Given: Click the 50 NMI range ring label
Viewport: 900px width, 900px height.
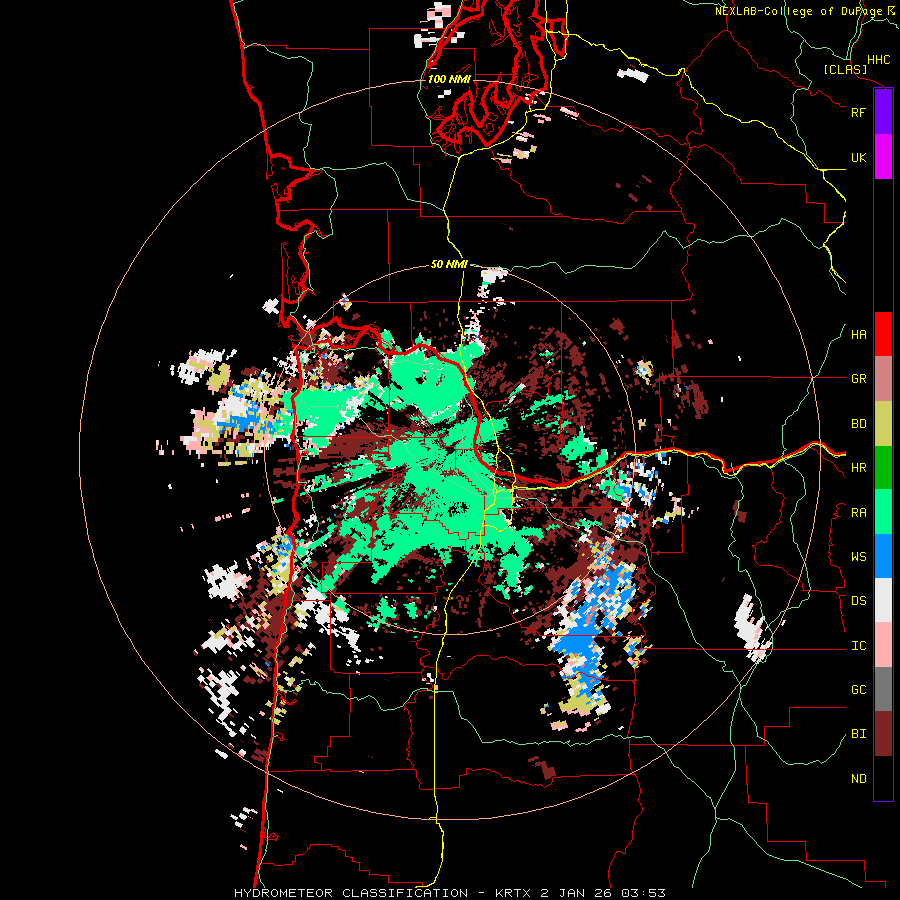Looking at the screenshot, I should [x=449, y=265].
